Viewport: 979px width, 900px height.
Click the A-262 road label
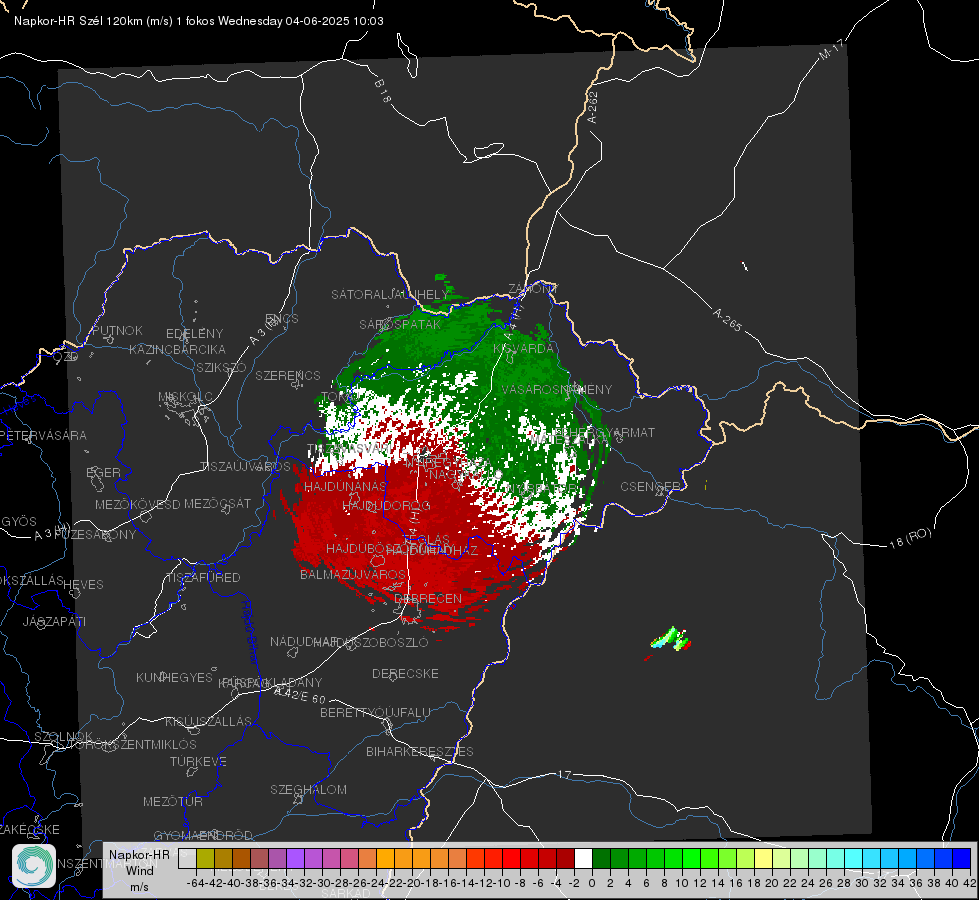[593, 107]
